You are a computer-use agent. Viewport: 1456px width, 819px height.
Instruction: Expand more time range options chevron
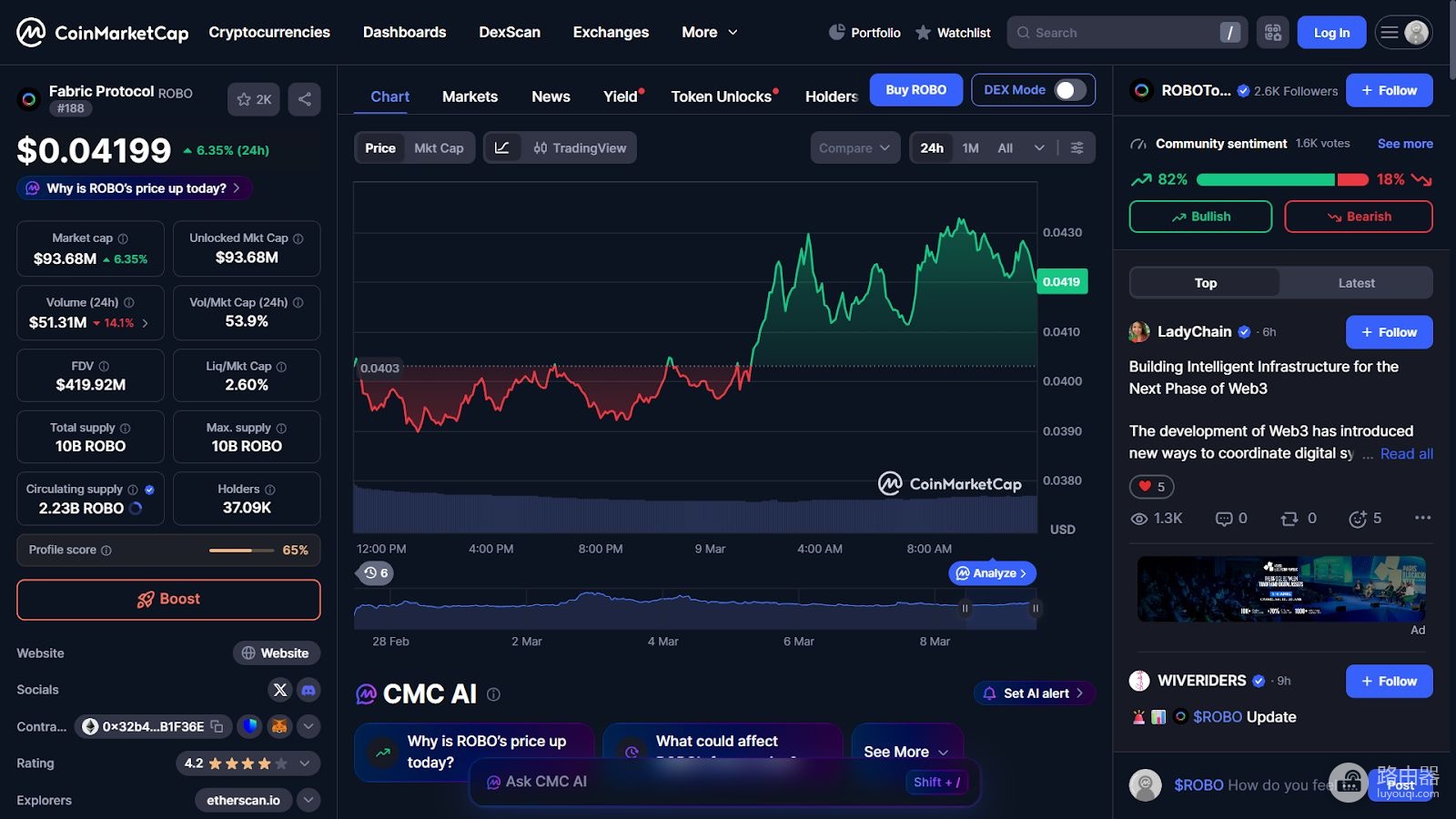point(1039,147)
